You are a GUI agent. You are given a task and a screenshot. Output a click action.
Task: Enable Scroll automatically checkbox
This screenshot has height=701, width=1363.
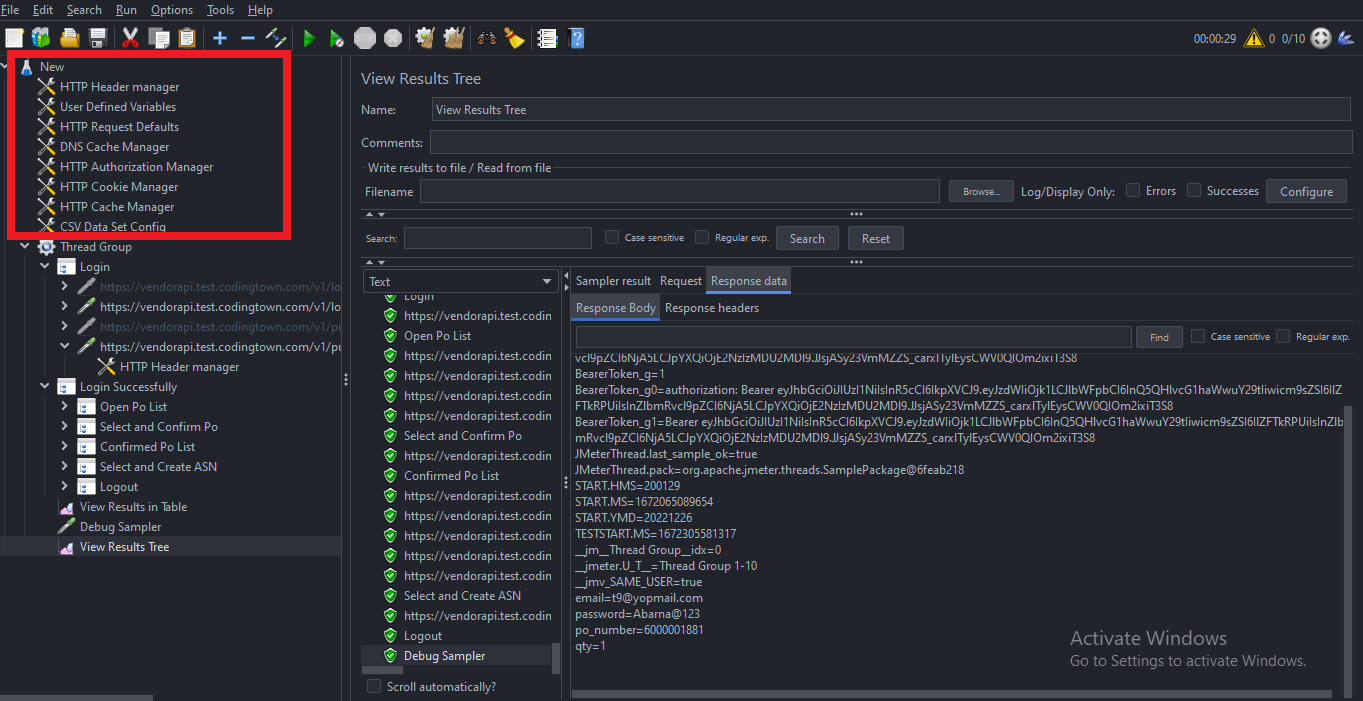pos(374,686)
